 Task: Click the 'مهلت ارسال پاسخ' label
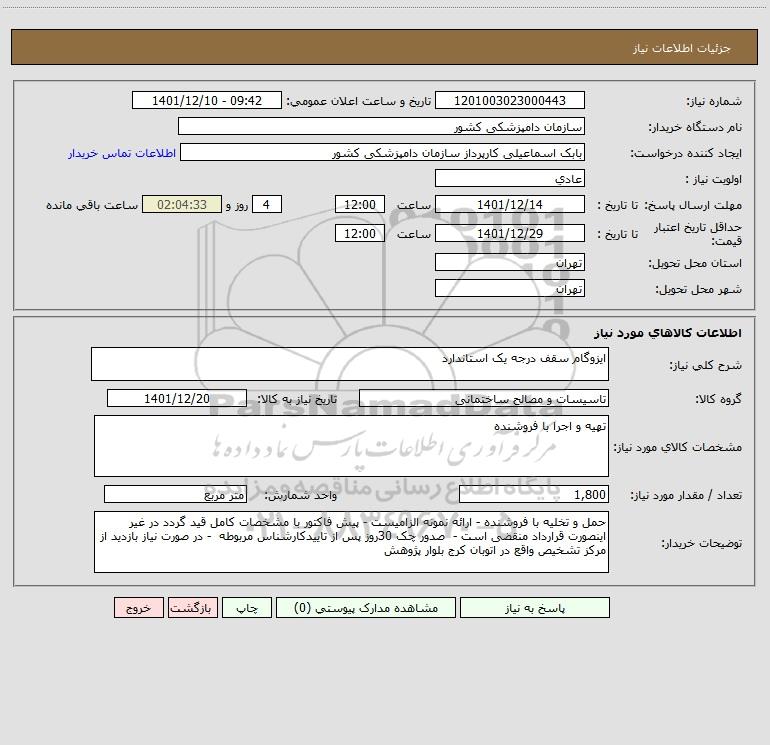(693, 205)
